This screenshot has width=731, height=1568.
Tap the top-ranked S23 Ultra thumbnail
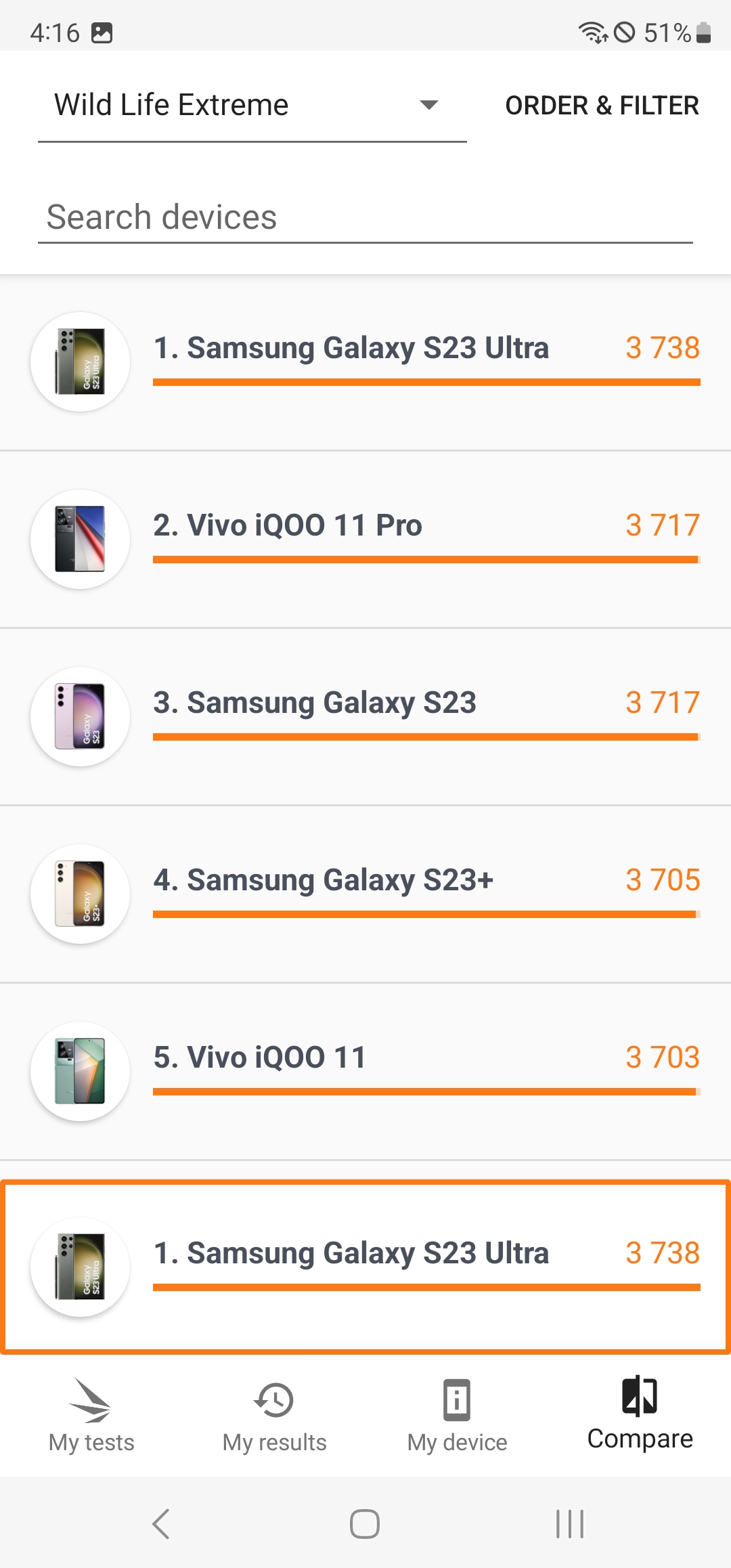[x=80, y=362]
